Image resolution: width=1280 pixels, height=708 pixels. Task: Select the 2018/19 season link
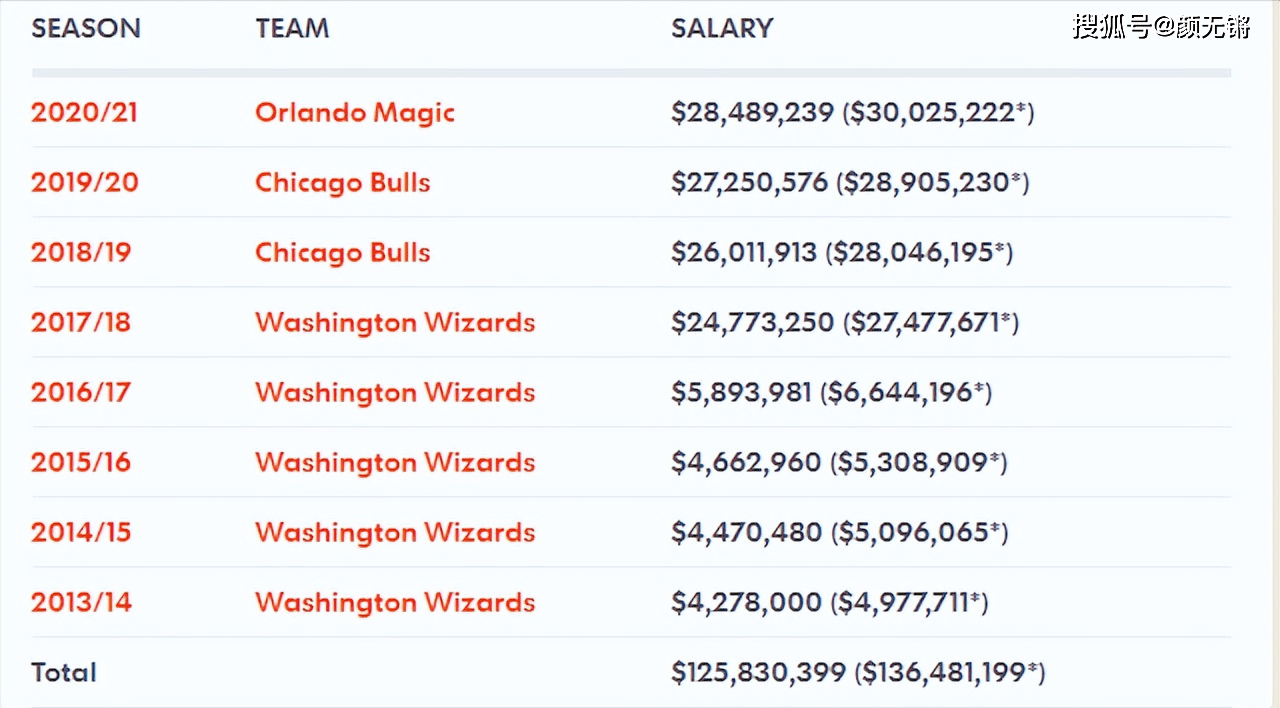pos(81,252)
